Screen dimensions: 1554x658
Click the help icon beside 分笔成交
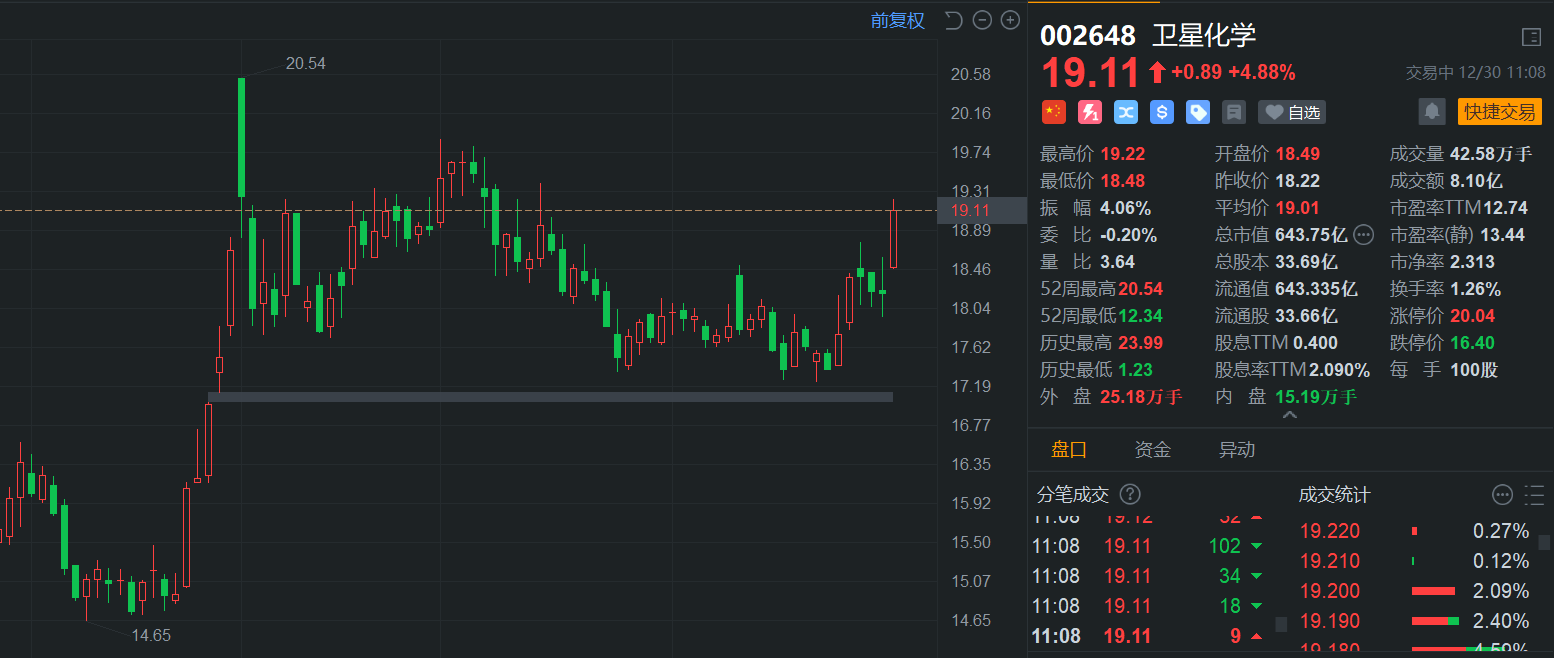pos(1130,494)
